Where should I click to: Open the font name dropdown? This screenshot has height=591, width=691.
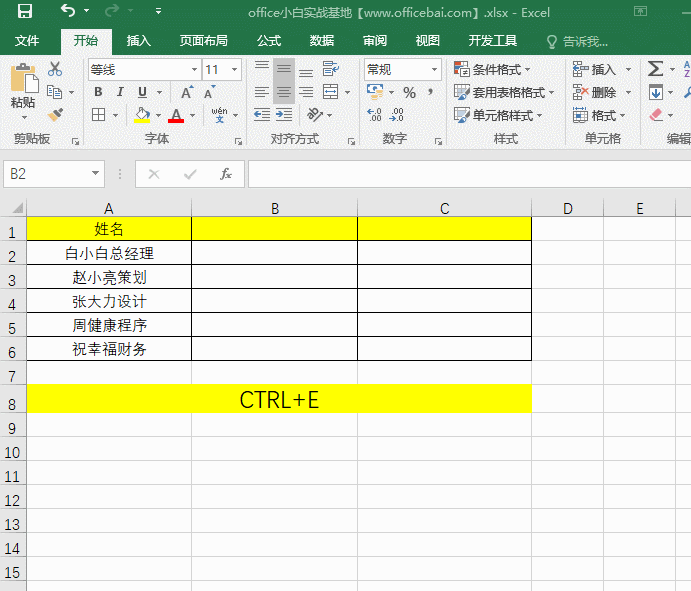tap(194, 70)
